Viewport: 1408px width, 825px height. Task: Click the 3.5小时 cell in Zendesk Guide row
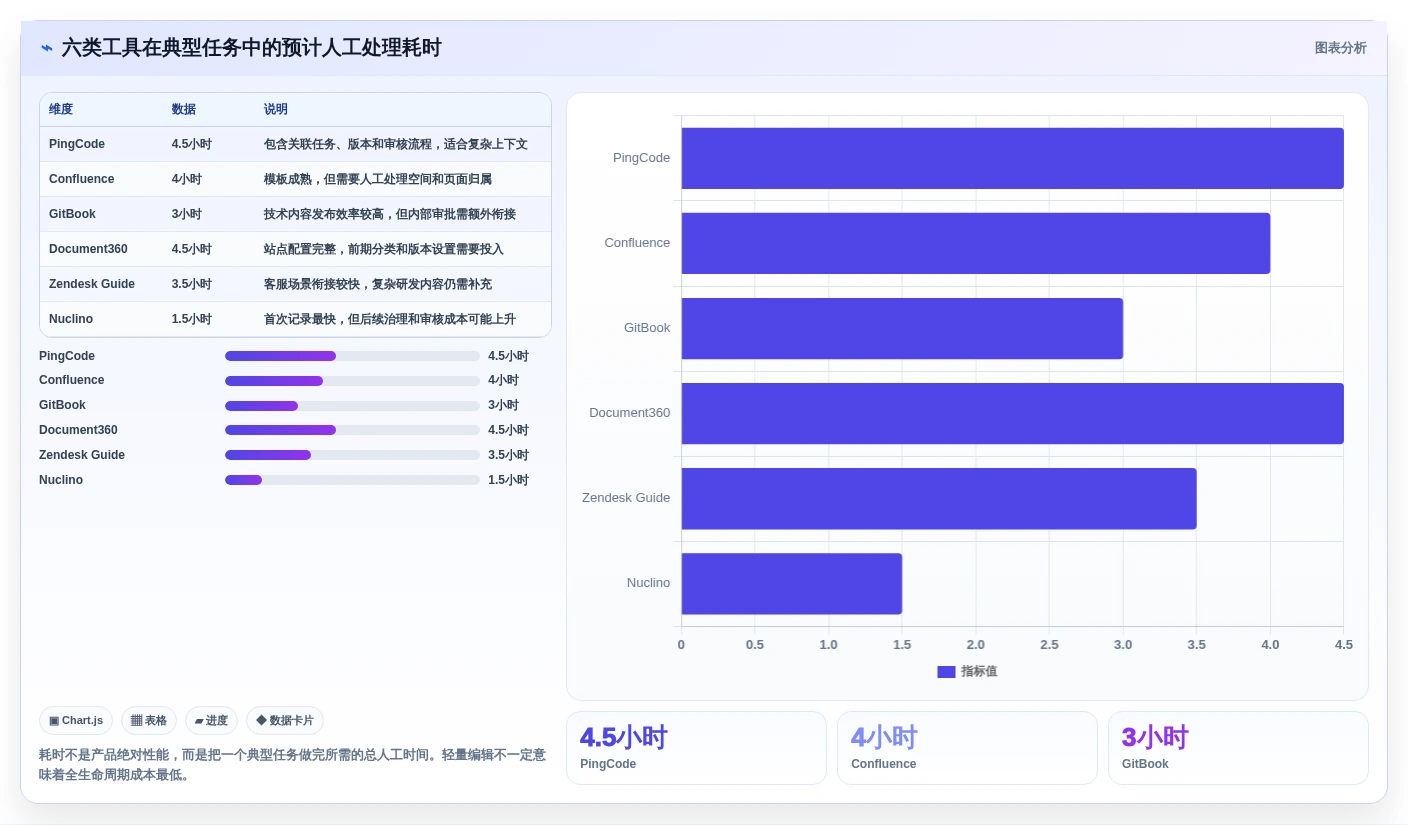191,284
